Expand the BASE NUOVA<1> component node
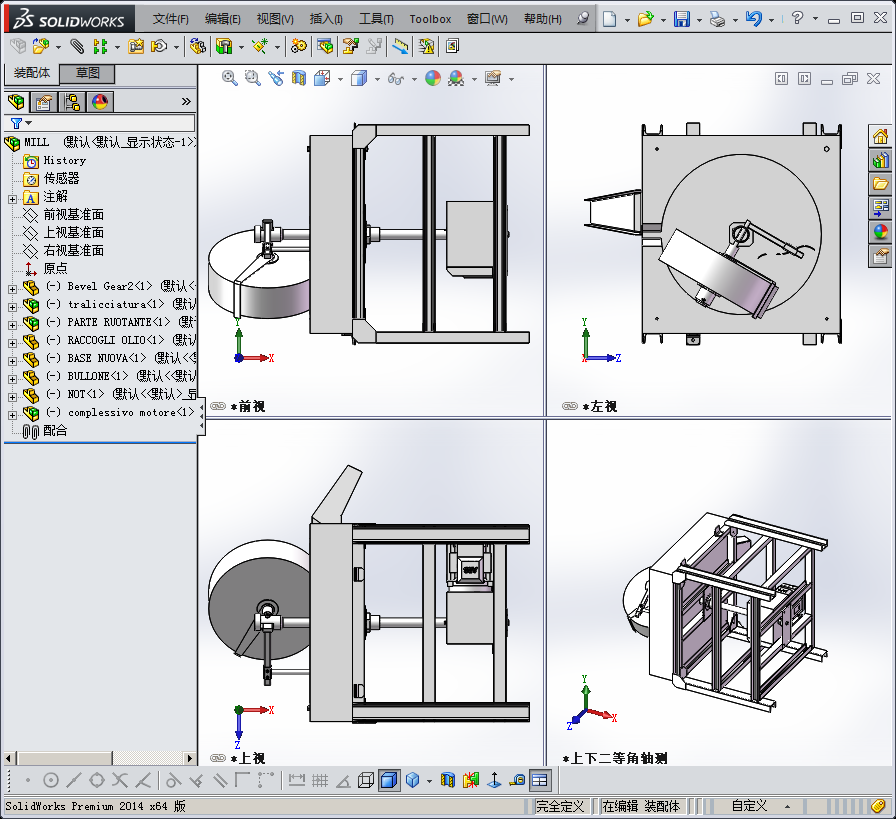Viewport: 896px width, 819px height. tap(13, 361)
